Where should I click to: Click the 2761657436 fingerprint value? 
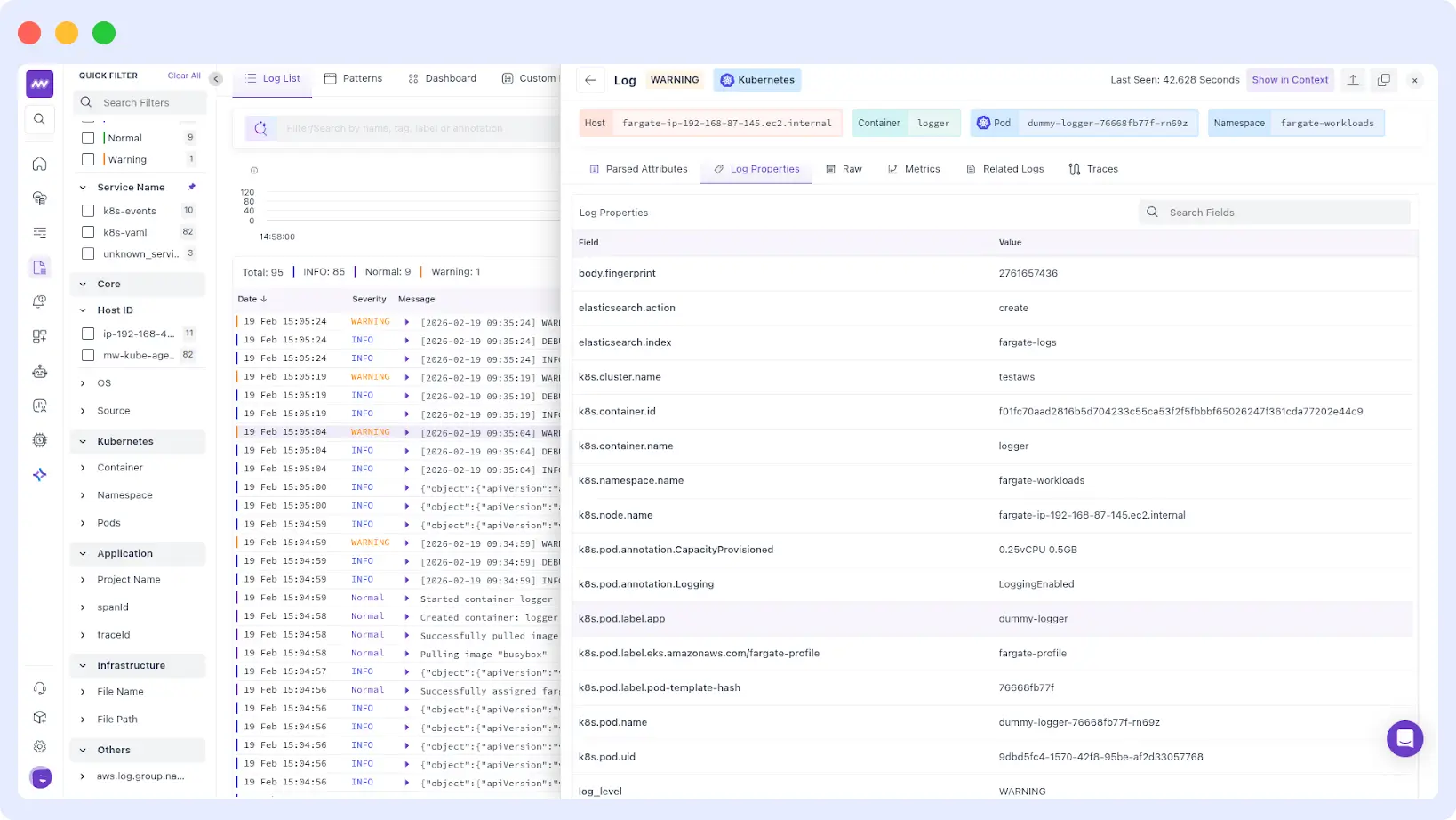1028,273
